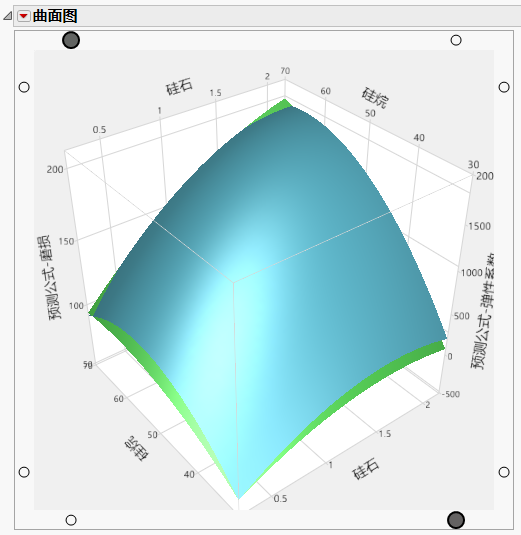Click the 硅烷 axis label on the top-right edge
Viewport: 521px width, 535px height.
click(375, 98)
